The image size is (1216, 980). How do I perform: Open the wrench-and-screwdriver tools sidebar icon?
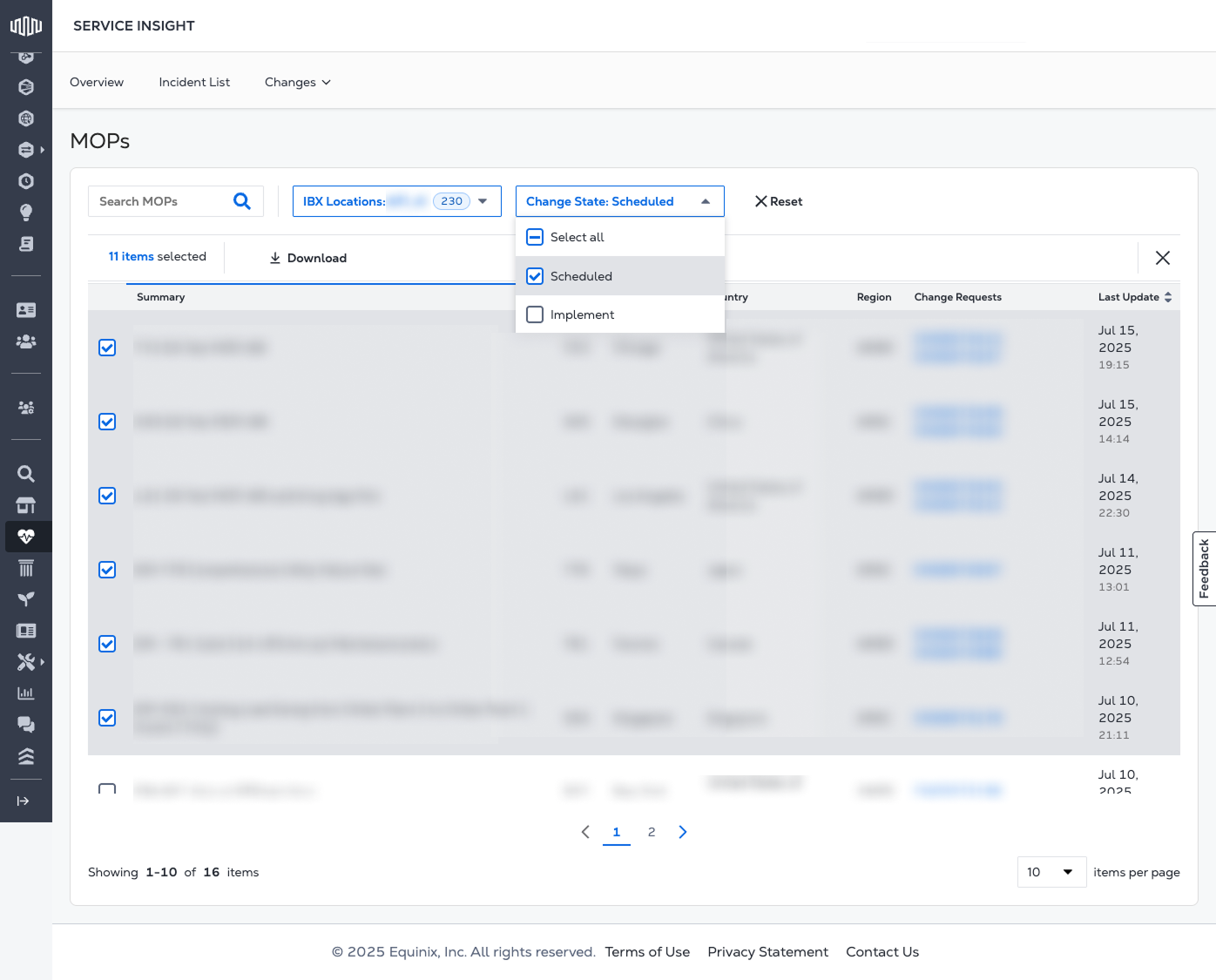tap(26, 662)
